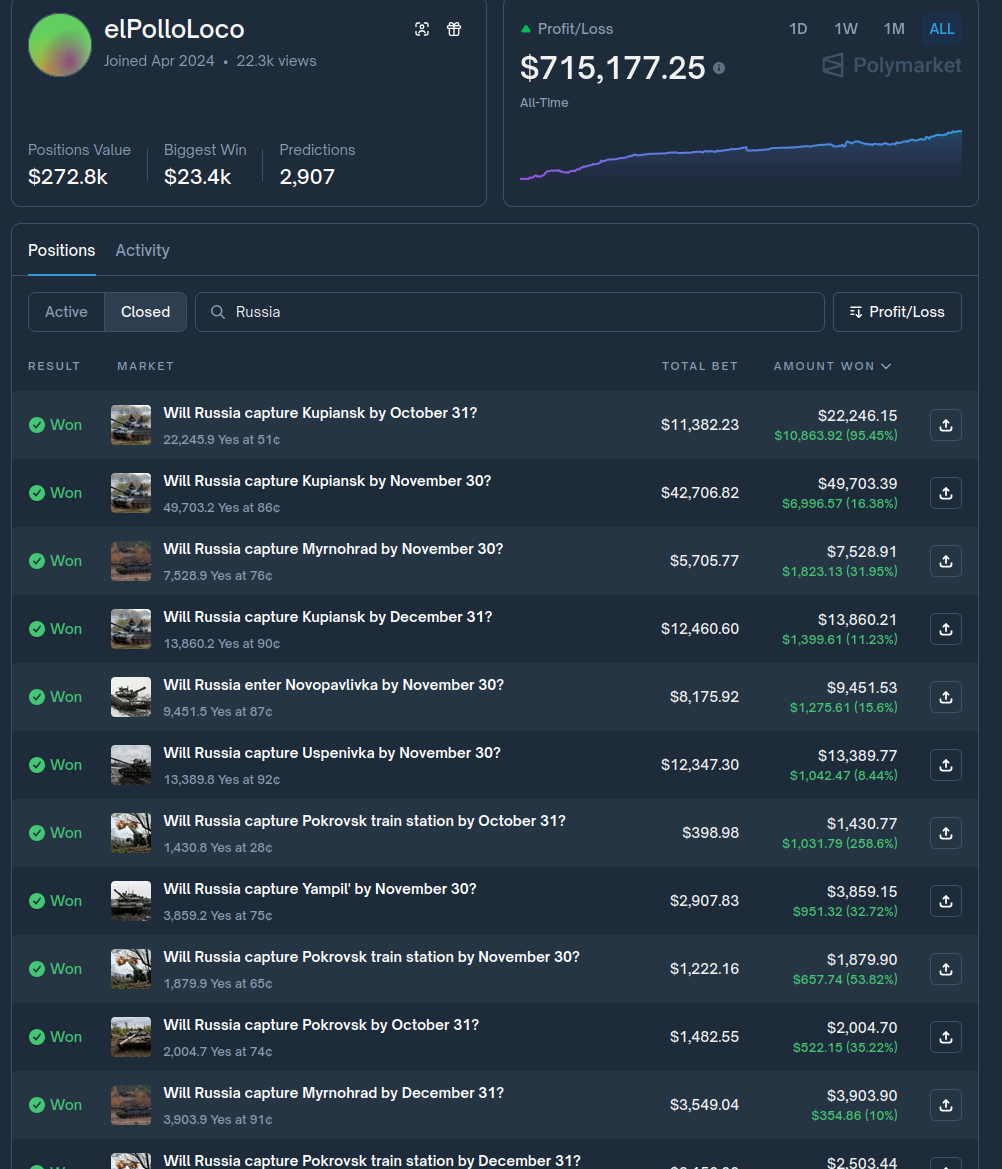Click the $42,706.82 total bet value

699,493
